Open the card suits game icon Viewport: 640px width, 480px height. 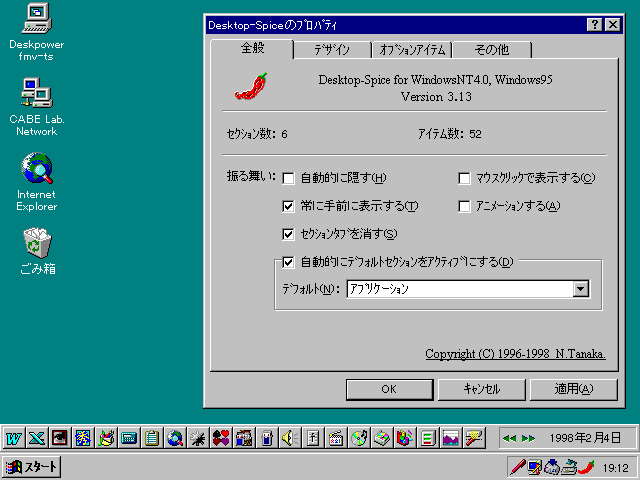221,438
